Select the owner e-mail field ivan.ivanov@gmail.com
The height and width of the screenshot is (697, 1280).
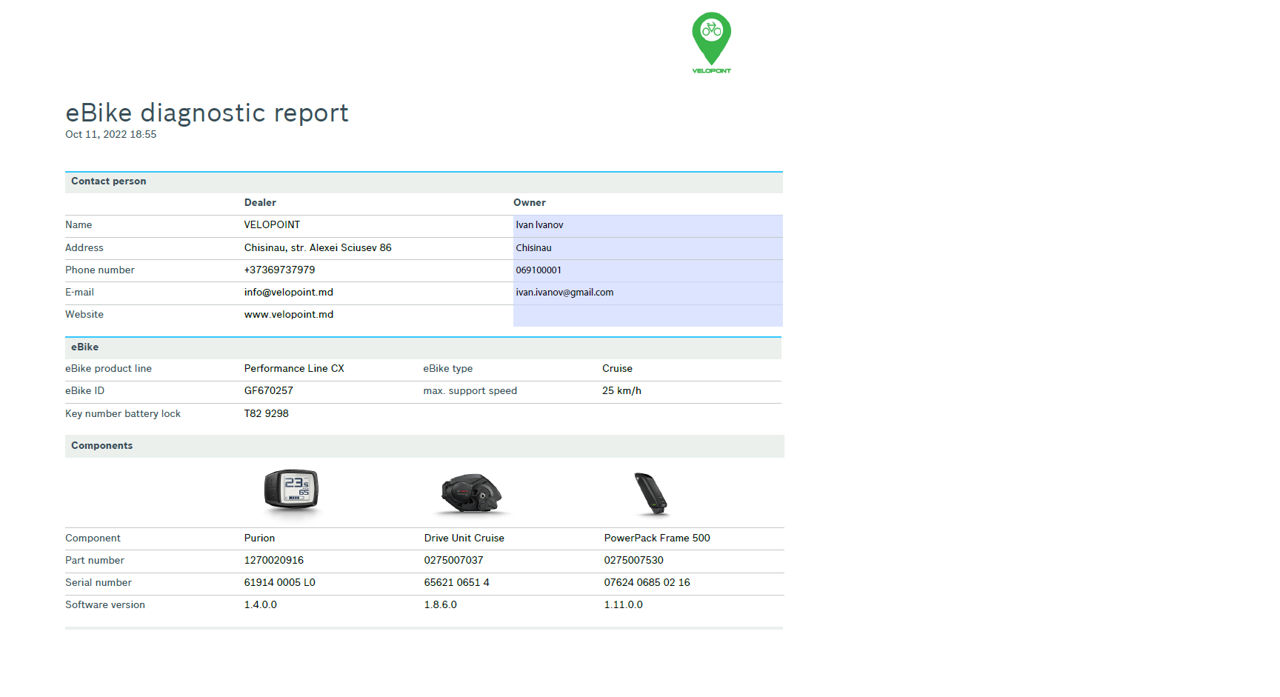[x=648, y=293]
